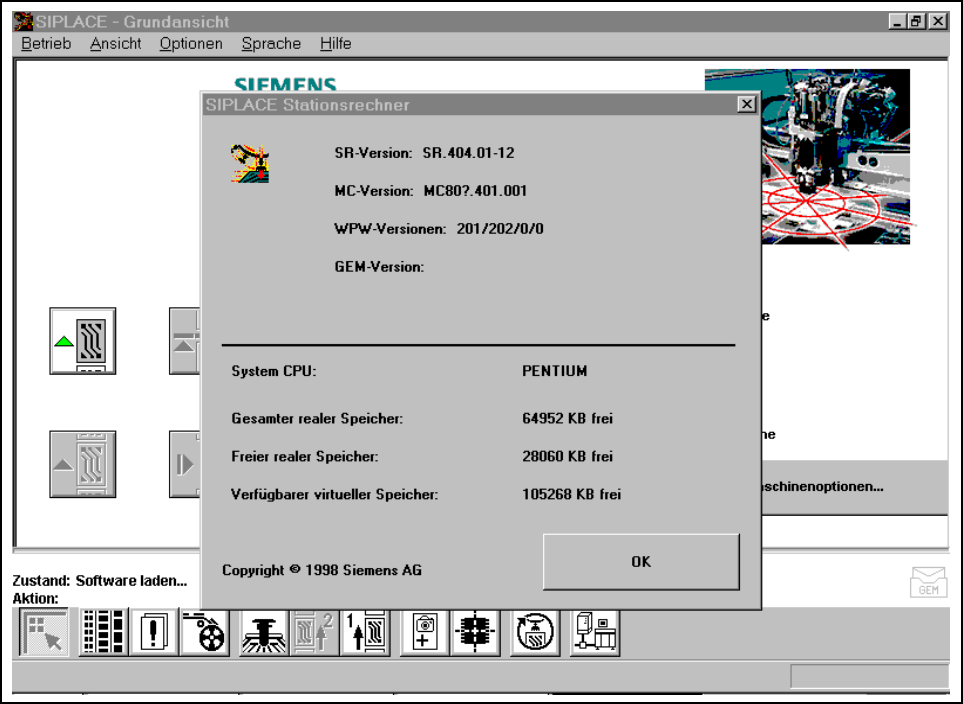The image size is (963, 704).
Task: Click the Gesamter realer Speicher label
Action: [x=317, y=418]
